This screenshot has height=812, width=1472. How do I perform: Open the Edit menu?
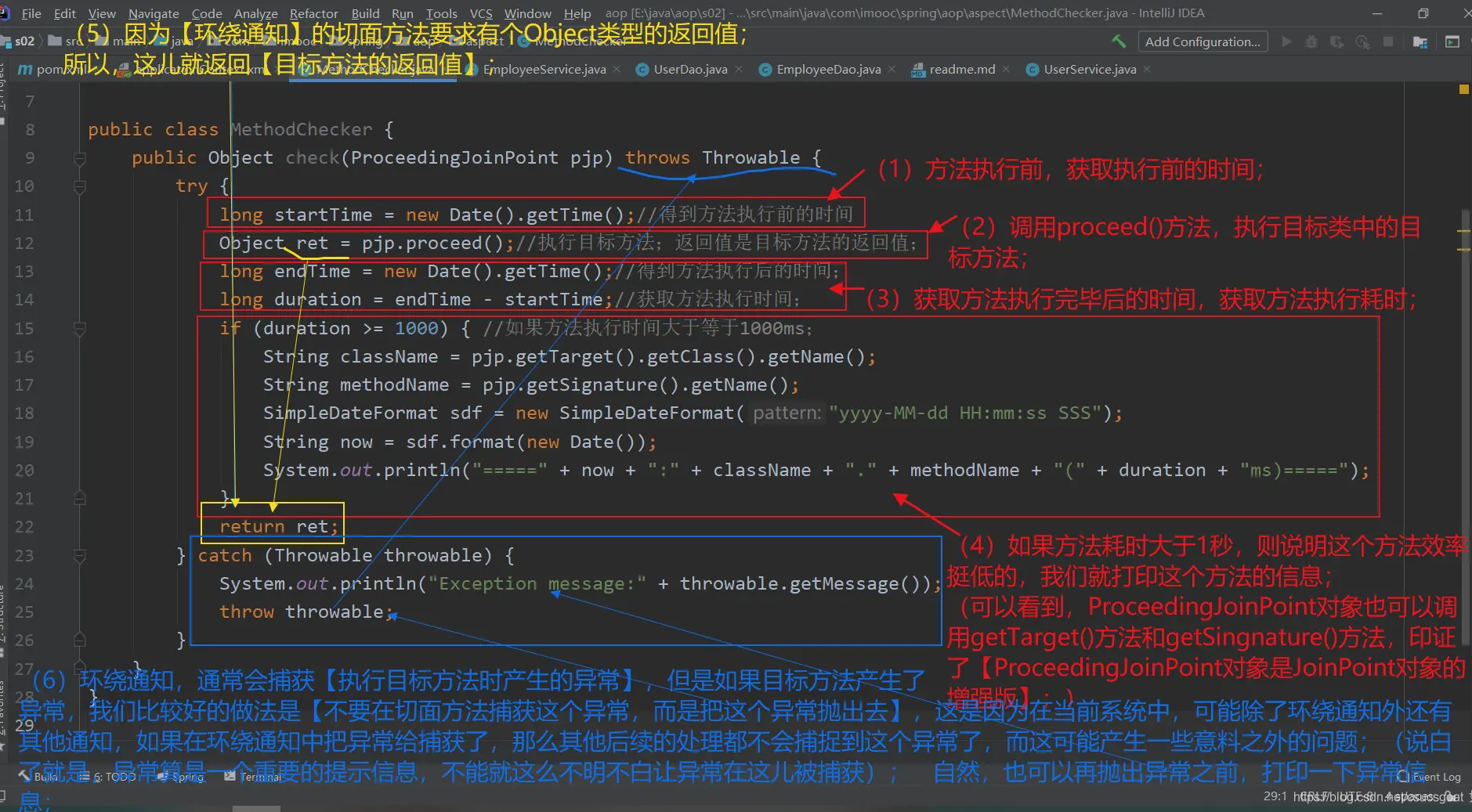[x=65, y=13]
